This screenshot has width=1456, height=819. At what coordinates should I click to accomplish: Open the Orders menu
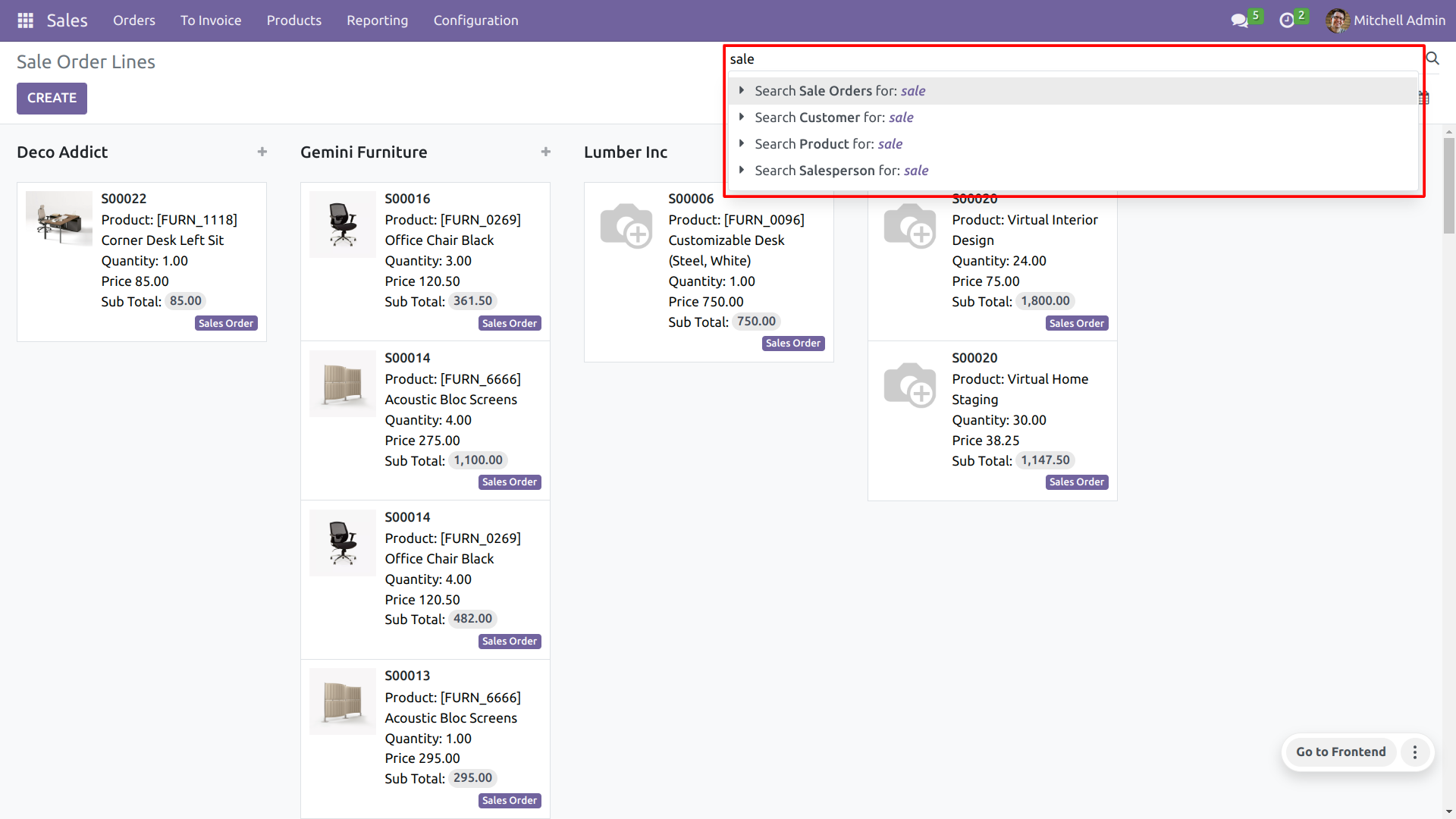[134, 20]
